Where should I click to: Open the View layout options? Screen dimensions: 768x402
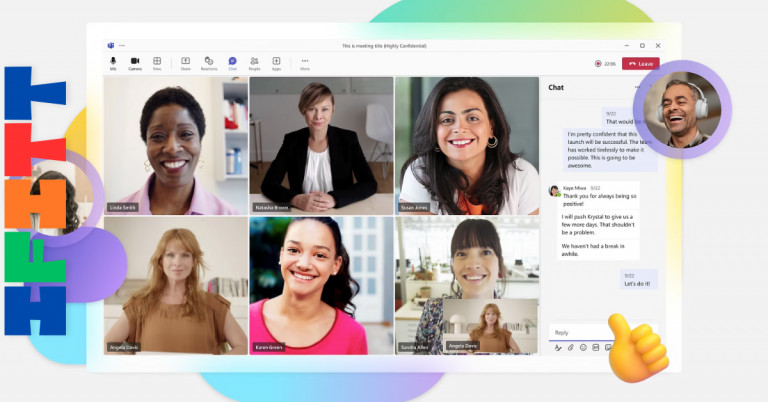[157, 62]
